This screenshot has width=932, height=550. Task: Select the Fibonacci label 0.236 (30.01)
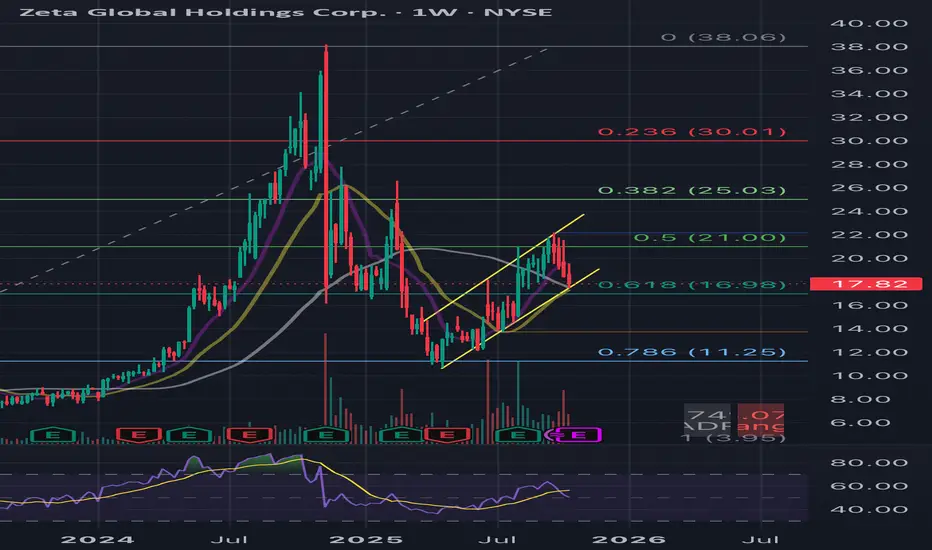(x=692, y=131)
